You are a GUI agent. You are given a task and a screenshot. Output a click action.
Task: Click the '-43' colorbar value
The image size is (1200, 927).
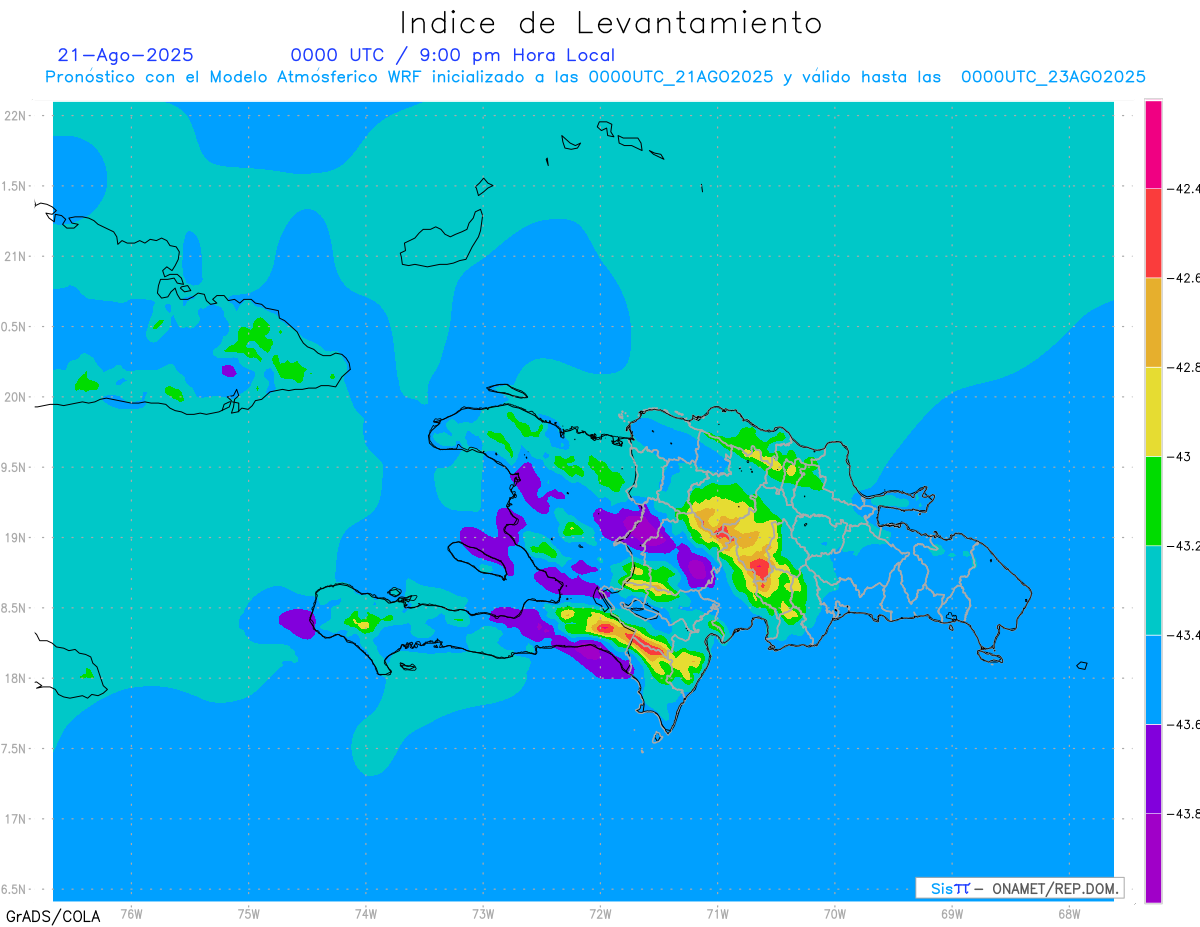coord(1180,456)
